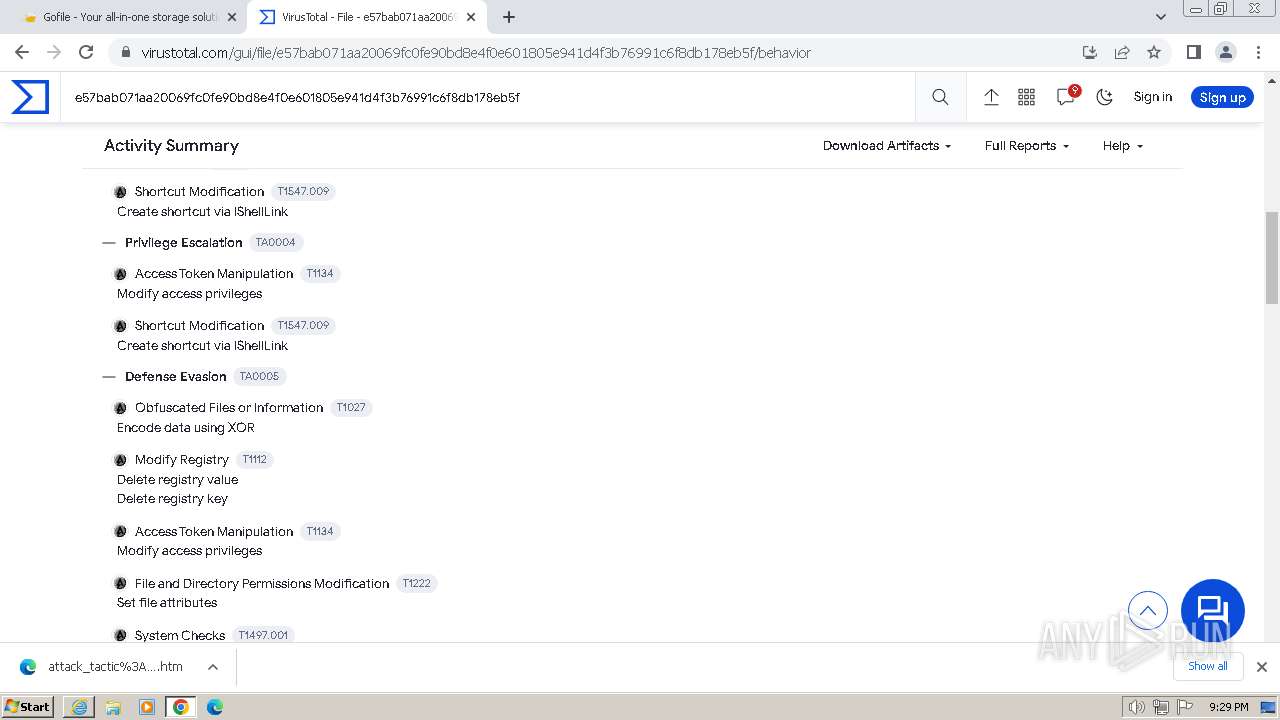Click the 'Encode data using XOR' text
Viewport: 1280px width, 720px height.
point(186,428)
